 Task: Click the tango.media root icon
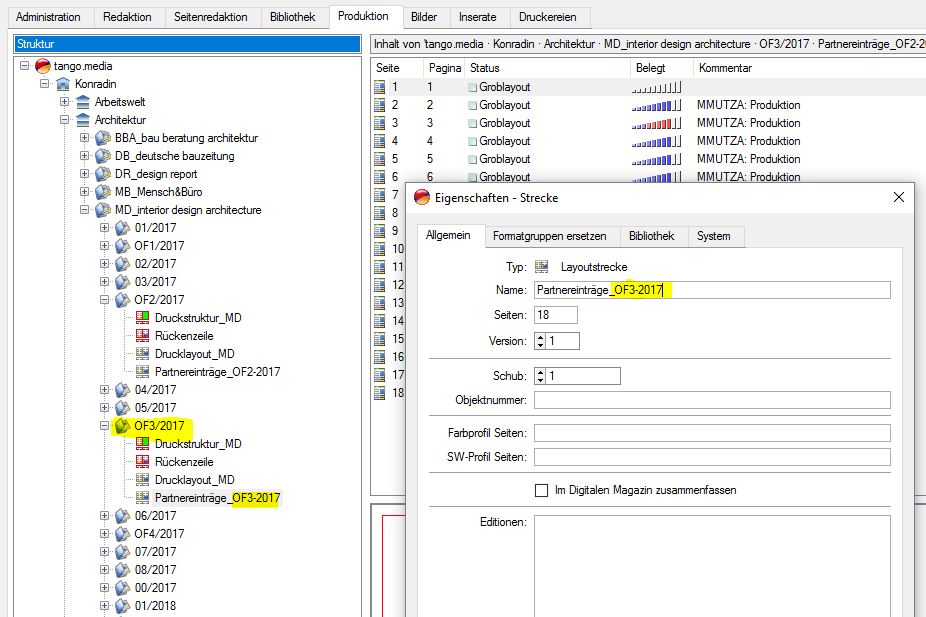(42, 66)
